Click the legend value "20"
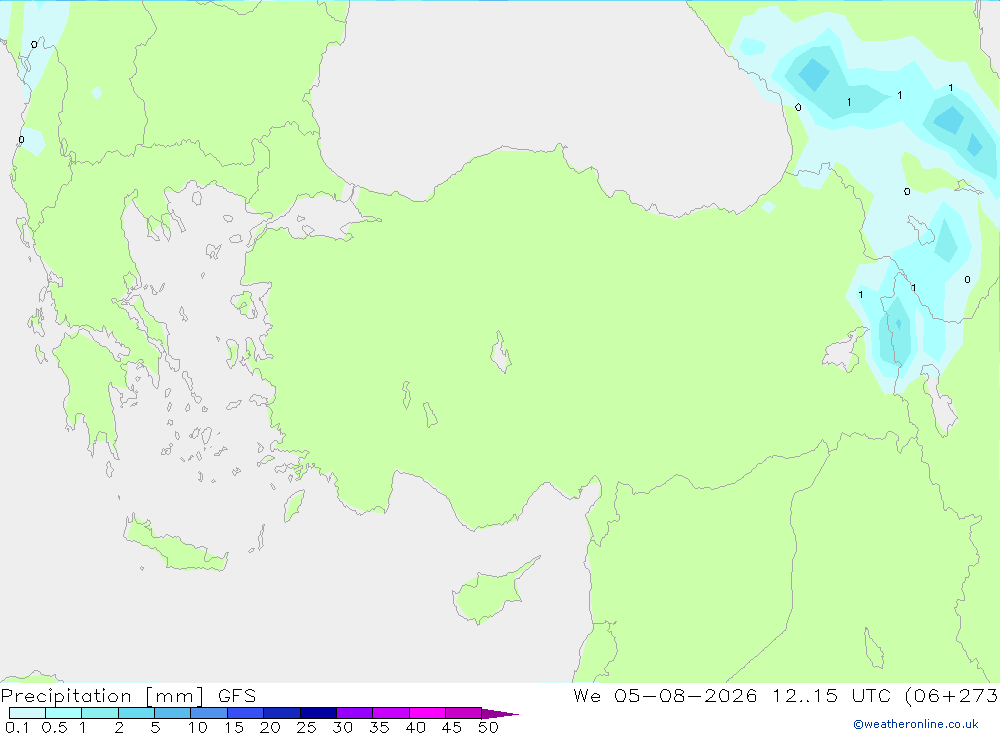The width and height of the screenshot is (1000, 733). tap(270, 727)
